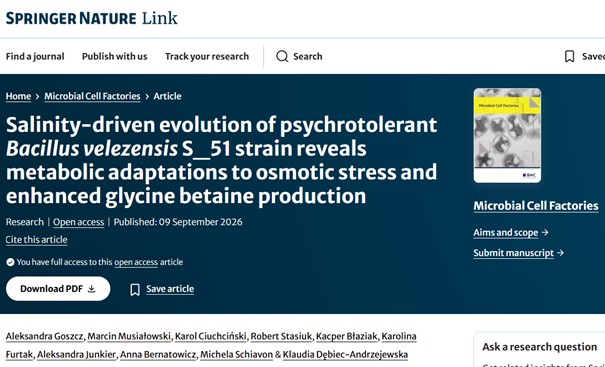The width and height of the screenshot is (605, 367).
Task: Click the download arrow icon on PDF button
Action: pos(91,289)
